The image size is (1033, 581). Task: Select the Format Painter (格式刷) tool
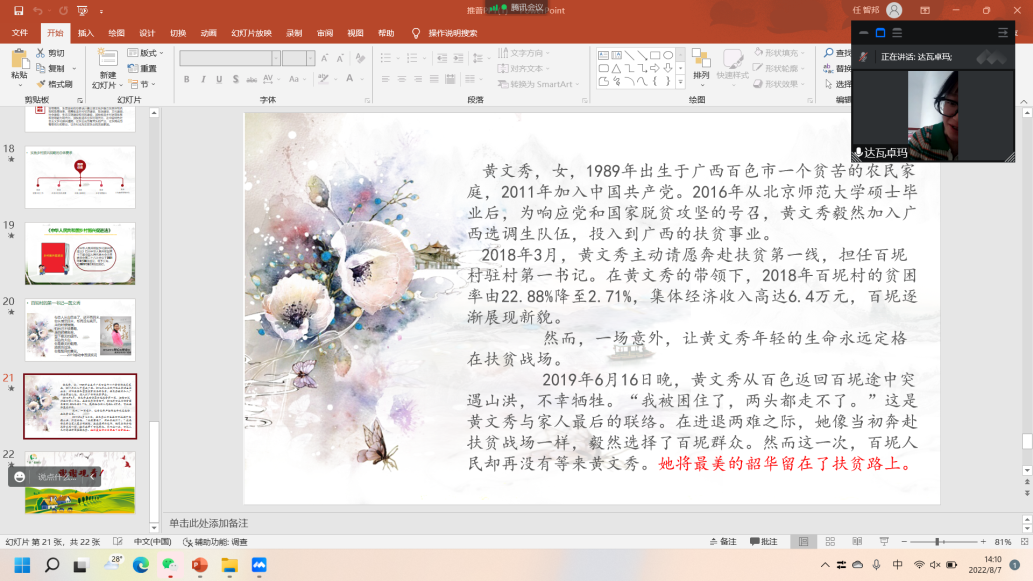[x=54, y=84]
